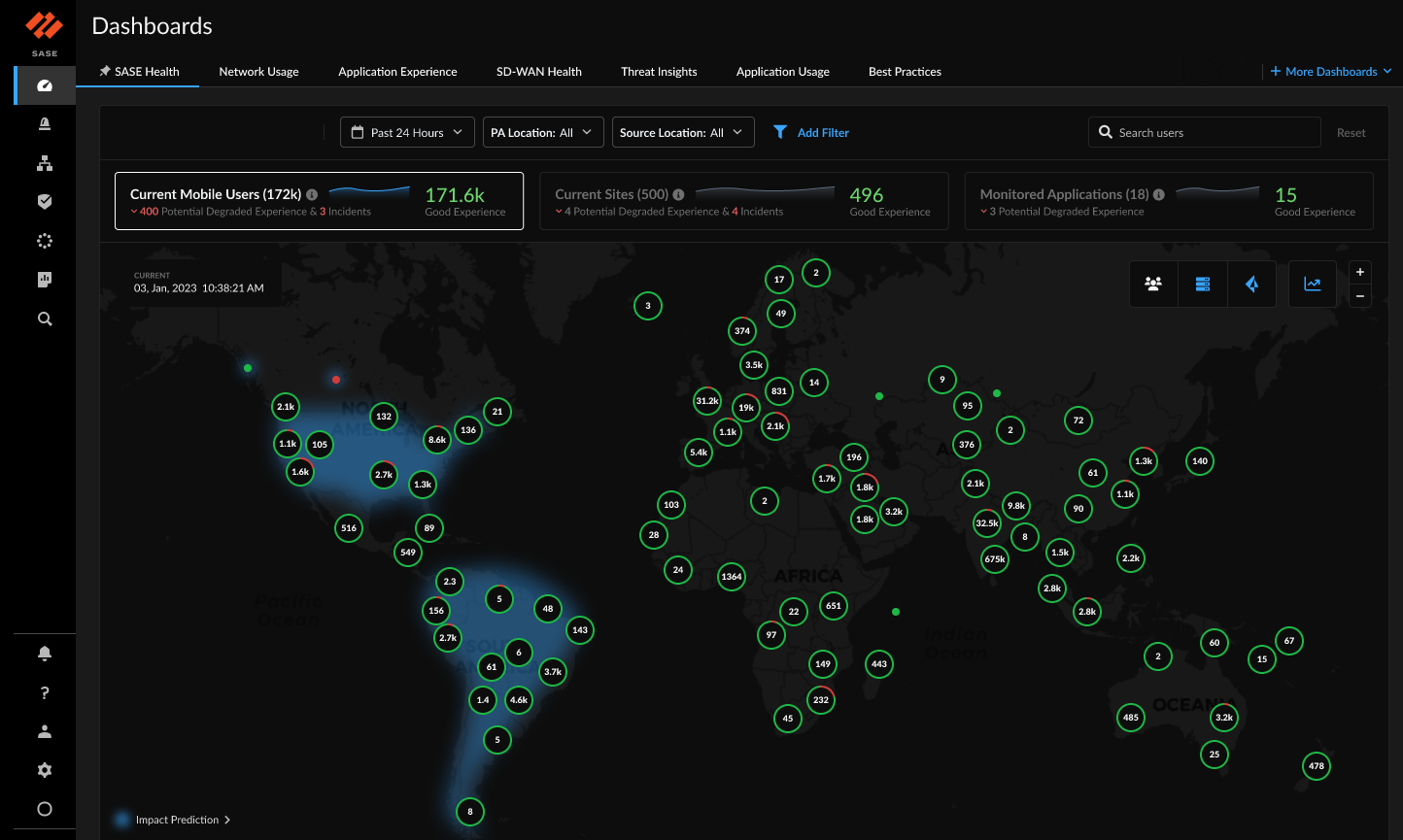The image size is (1403, 840).
Task: Select the Monitored Applications summary card
Action: coord(1167,200)
